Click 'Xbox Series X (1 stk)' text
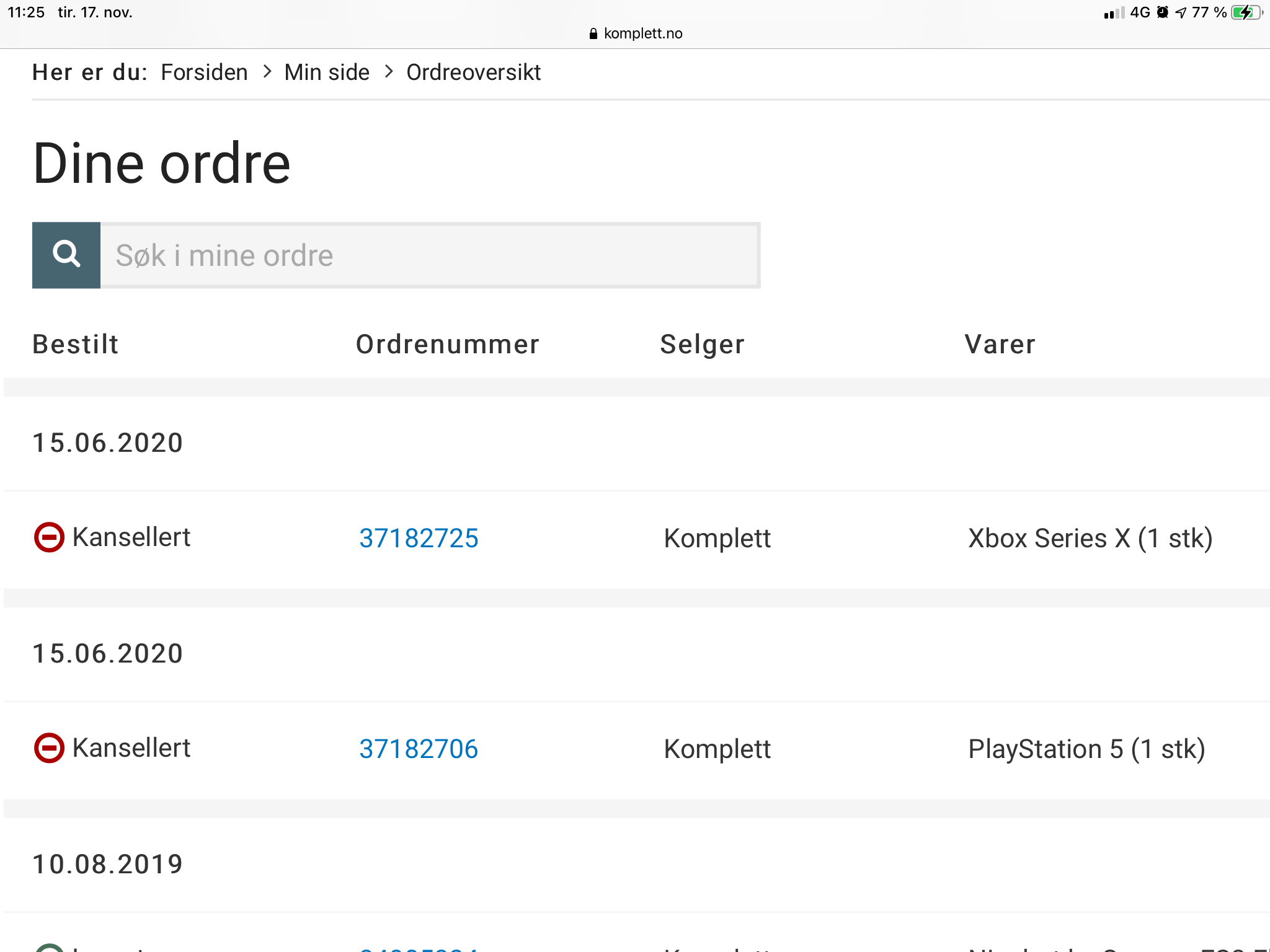 click(1090, 538)
